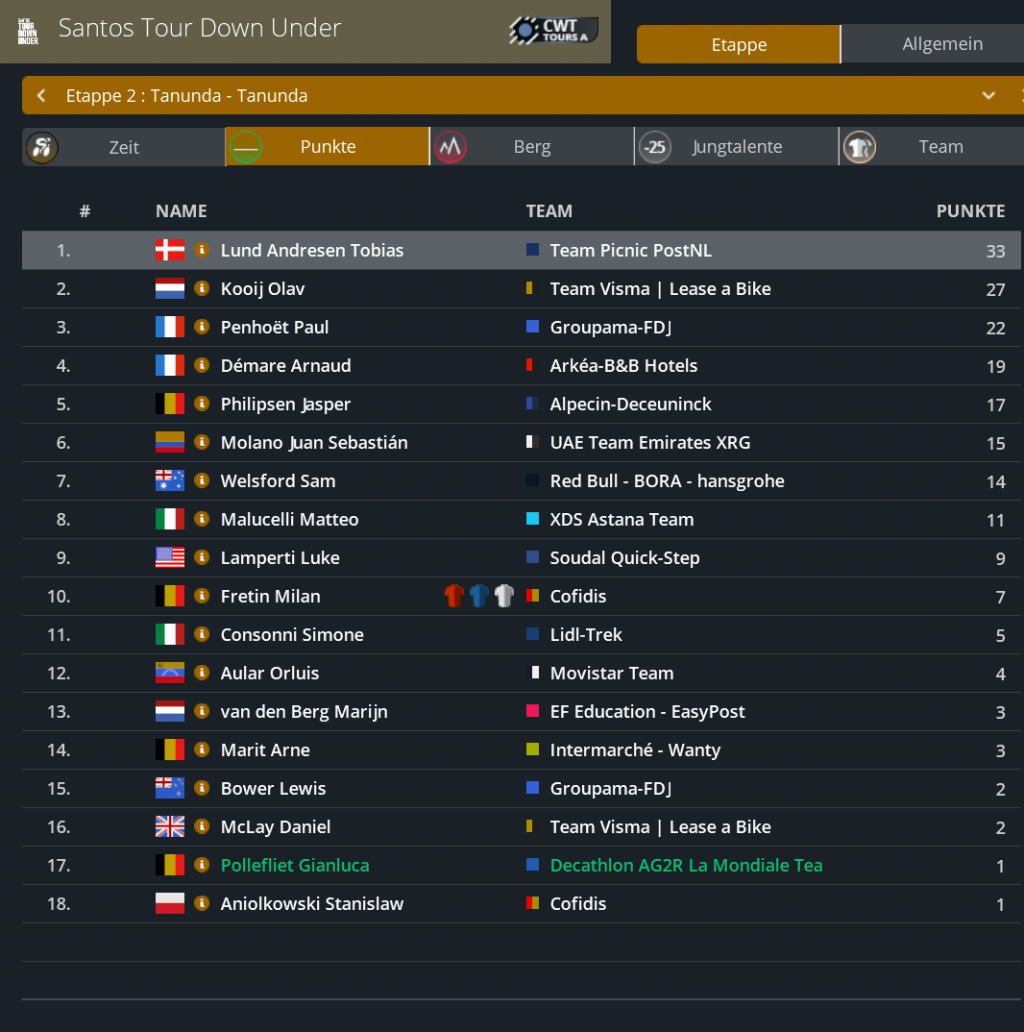Go to previous stage with left arrow

[x=41, y=96]
